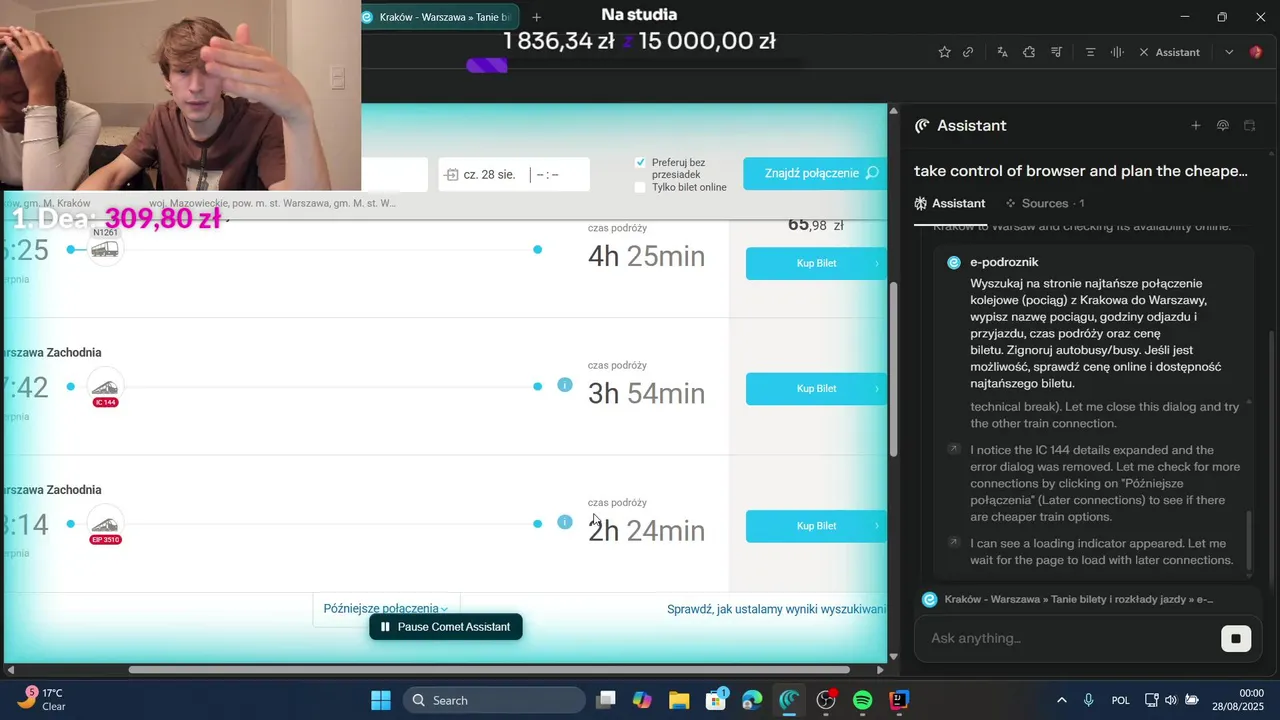1280x720 pixels.
Task: Enable the Tylko bilet online checkbox
Action: (640, 187)
